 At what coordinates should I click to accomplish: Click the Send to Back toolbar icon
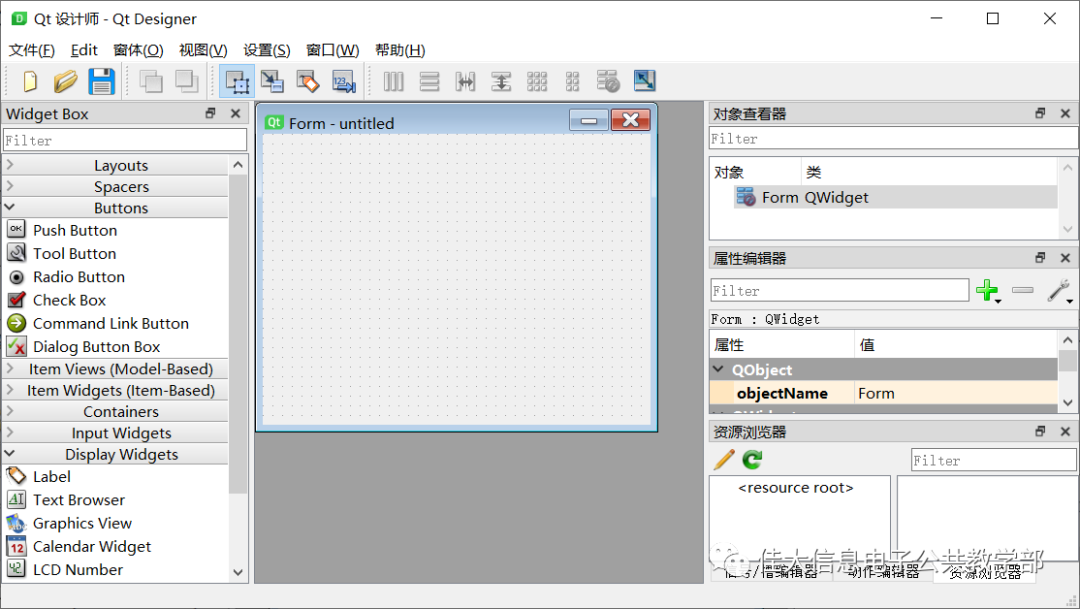point(151,81)
